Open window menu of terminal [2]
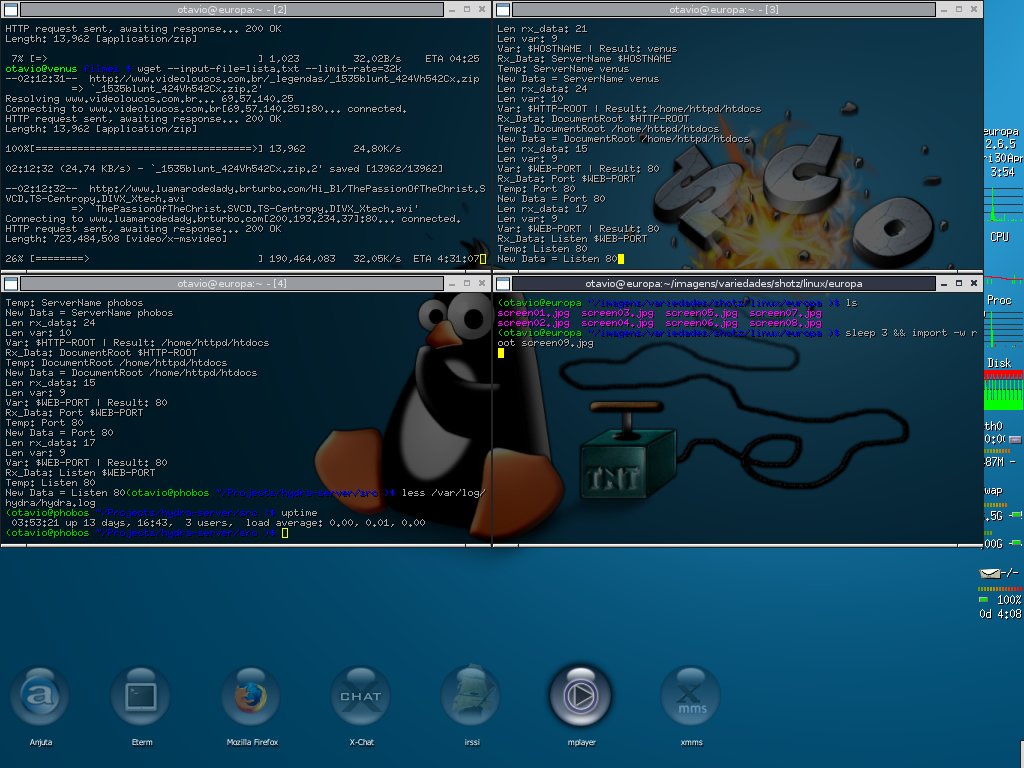The width and height of the screenshot is (1024, 768). [x=9, y=9]
